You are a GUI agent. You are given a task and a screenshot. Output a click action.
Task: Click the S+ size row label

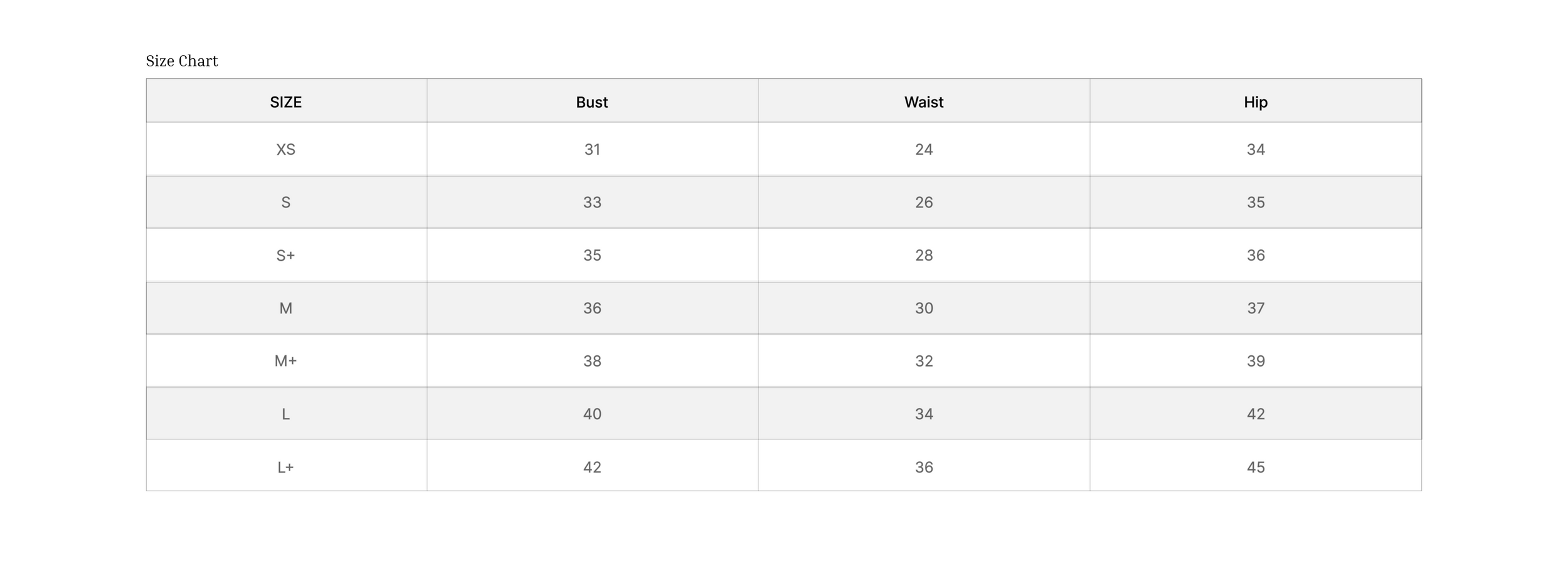point(286,255)
